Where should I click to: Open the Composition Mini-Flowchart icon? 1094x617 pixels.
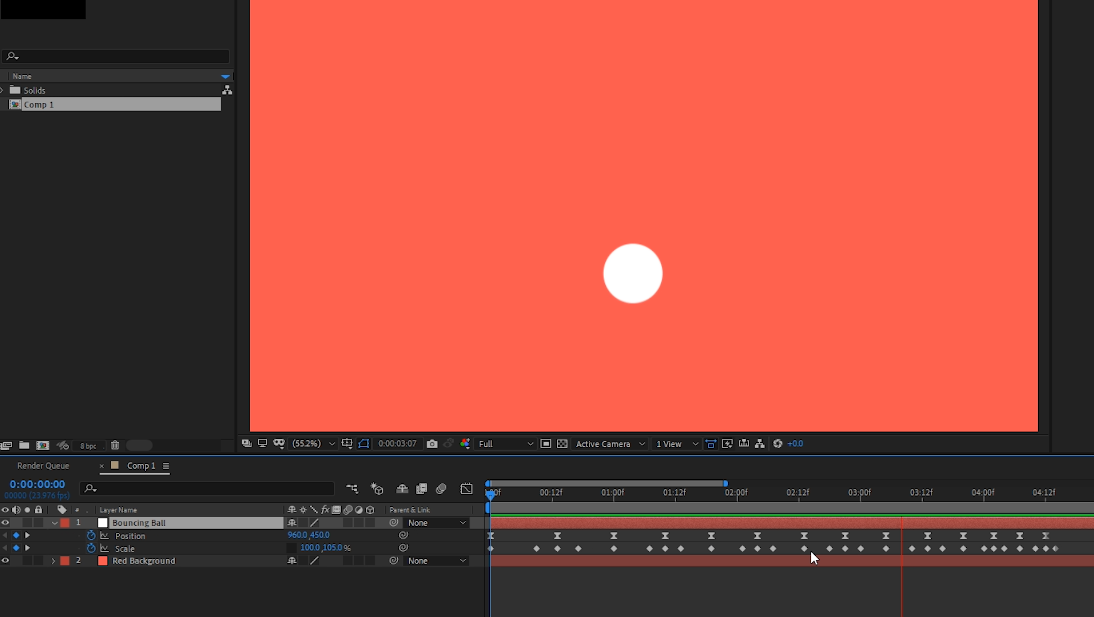tap(352, 489)
